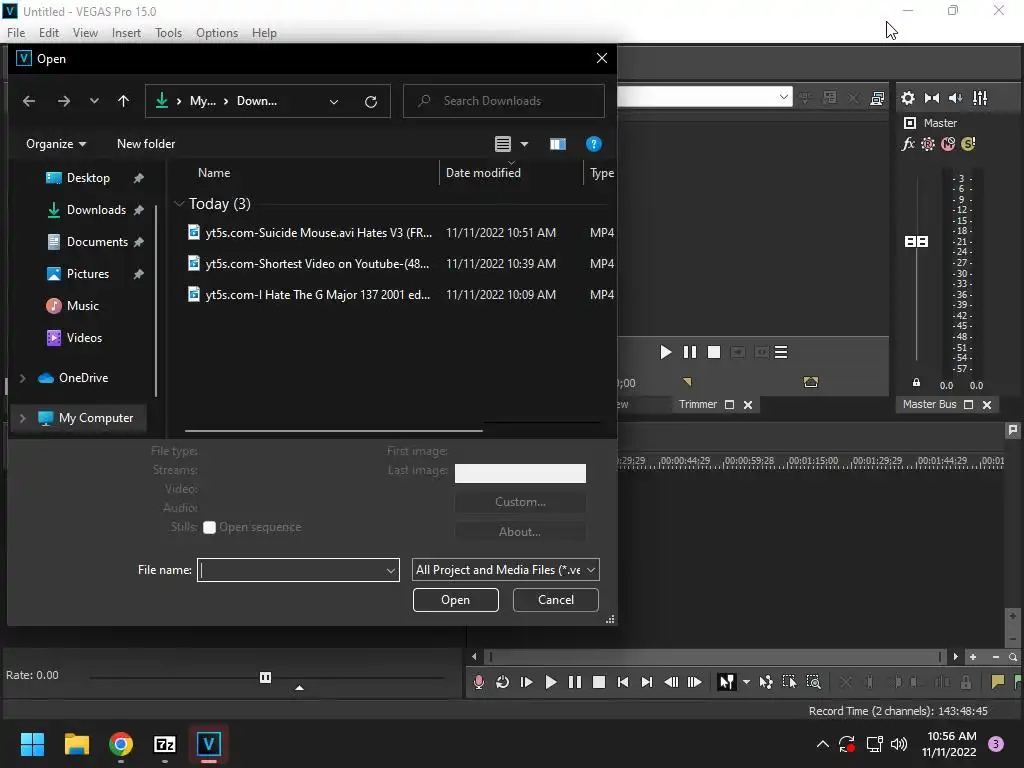The image size is (1024, 768).
Task: Toggle Downmix Output in Master Bus
Action: point(932,98)
